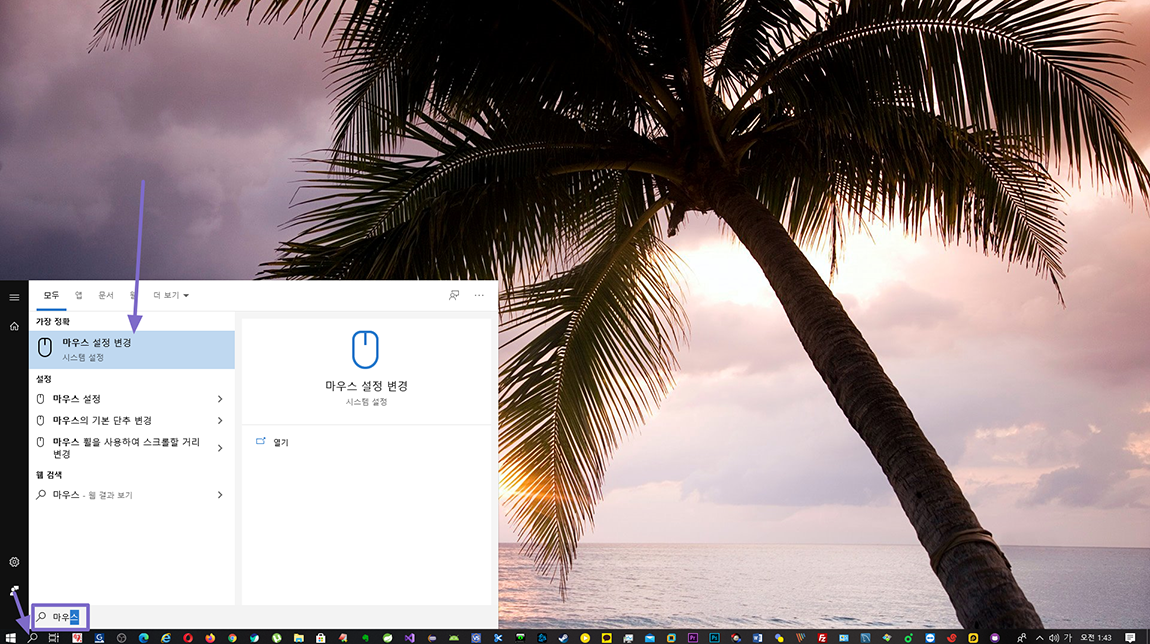Launch Firefox from the taskbar

click(210, 637)
